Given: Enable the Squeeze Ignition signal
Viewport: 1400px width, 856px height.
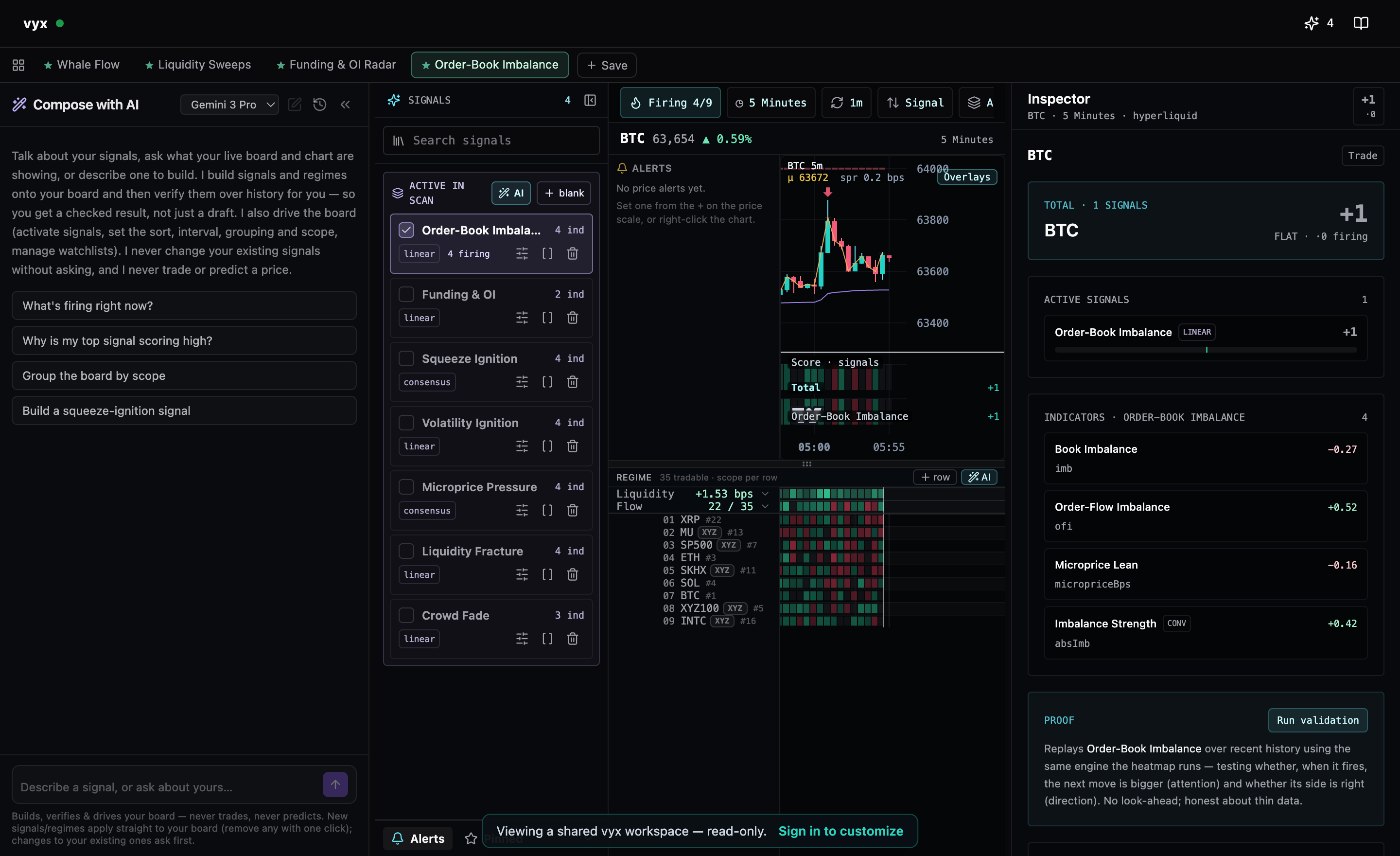Looking at the screenshot, I should coord(406,358).
